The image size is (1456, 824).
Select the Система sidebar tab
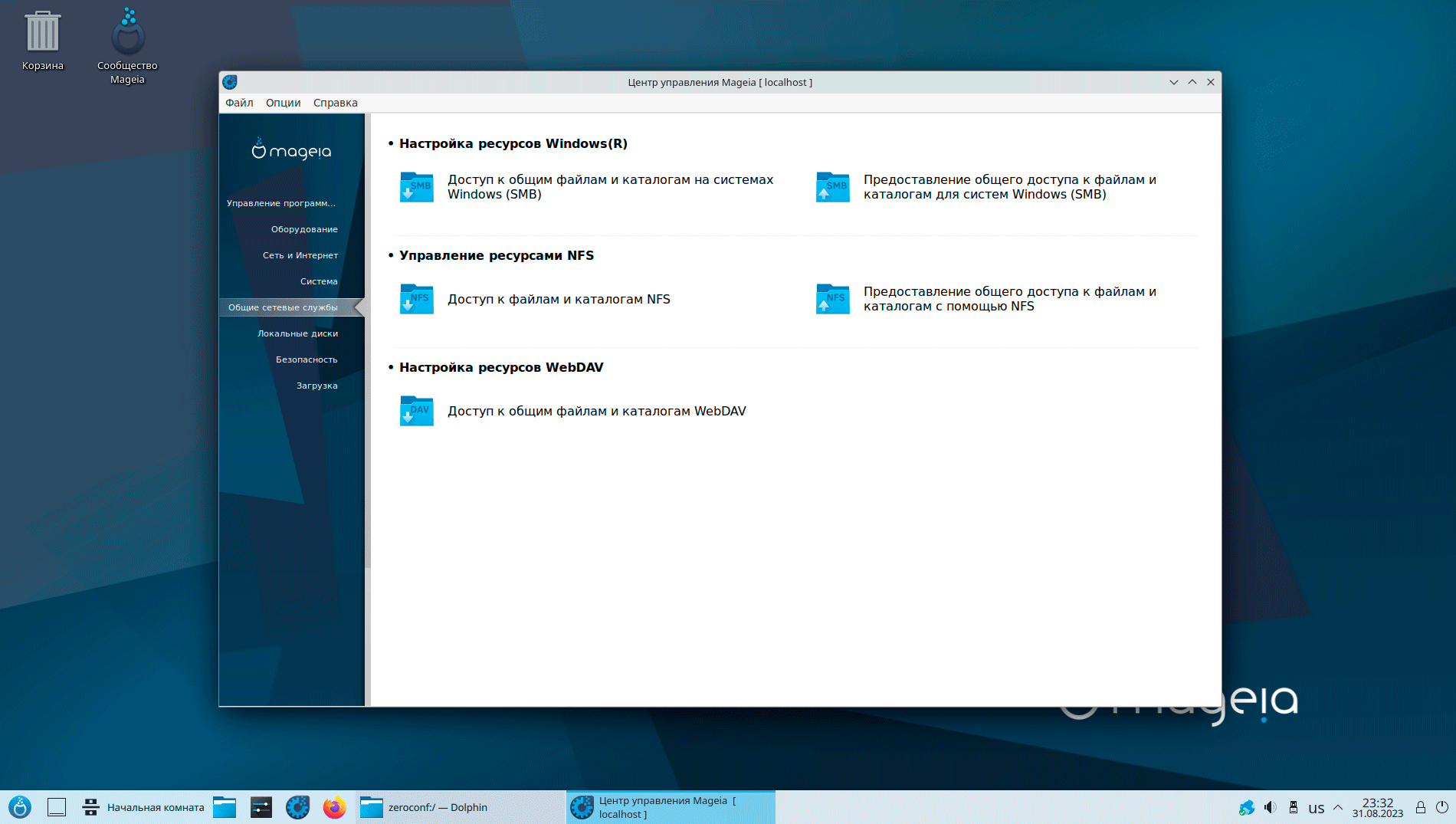click(291, 281)
